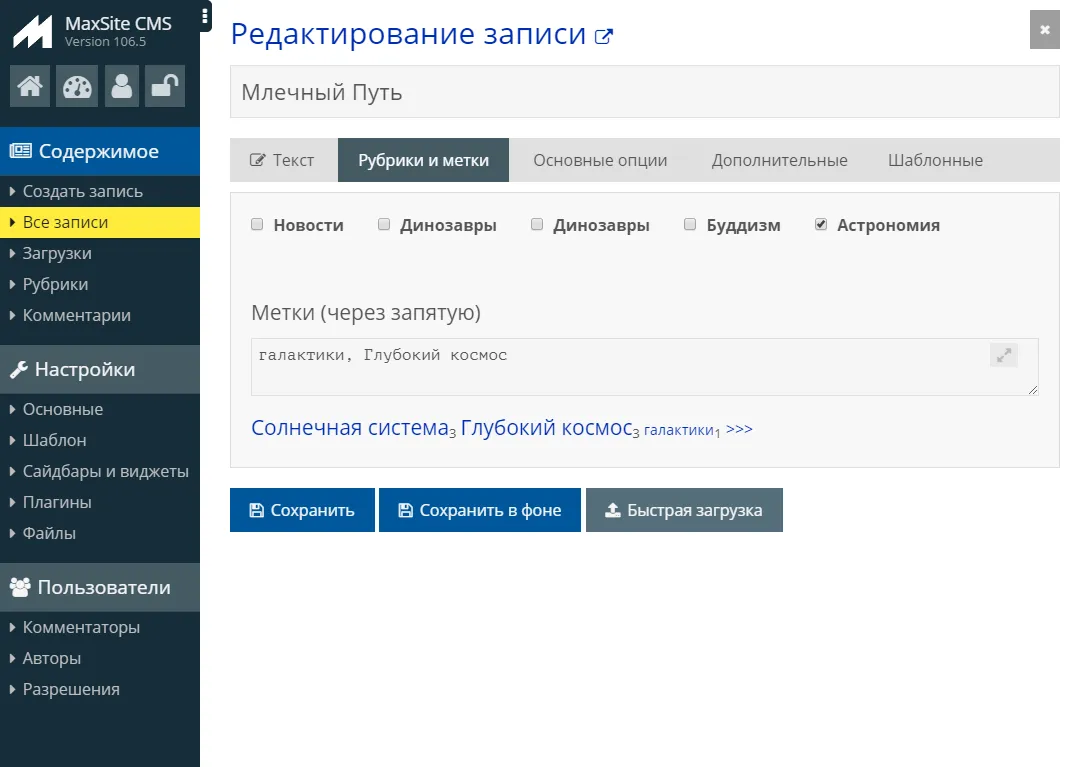Uncheck the Астрономия category
1080x767 pixels.
(821, 224)
